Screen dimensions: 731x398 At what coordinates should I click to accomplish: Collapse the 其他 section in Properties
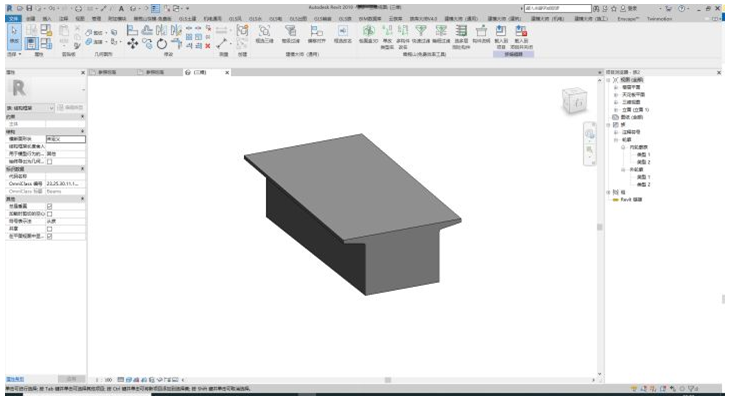[83, 199]
